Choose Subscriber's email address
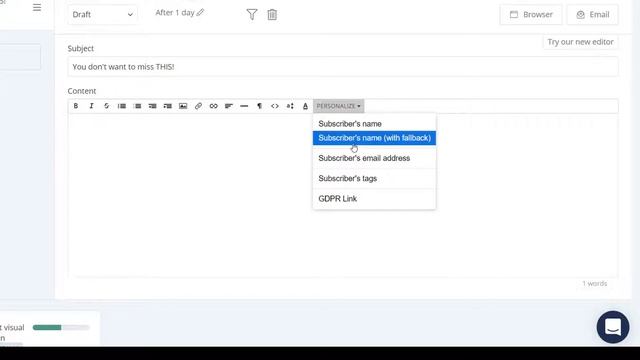This screenshot has height=360, width=640. point(374,158)
